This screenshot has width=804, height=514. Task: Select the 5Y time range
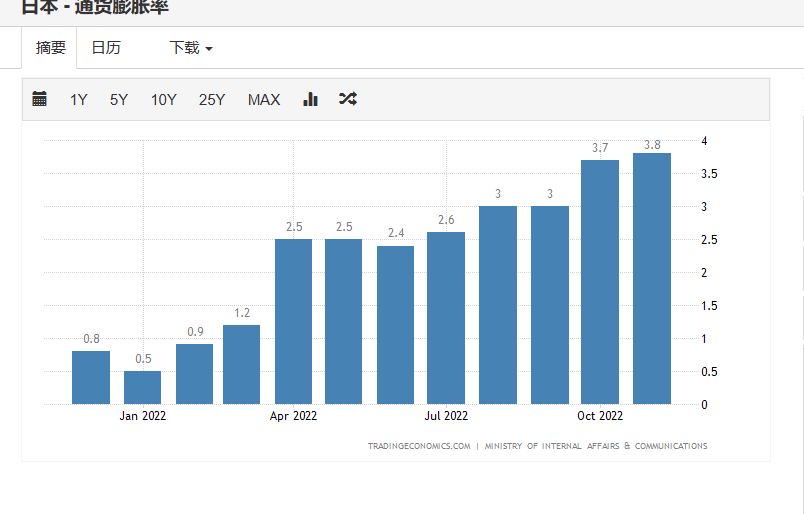click(x=118, y=100)
